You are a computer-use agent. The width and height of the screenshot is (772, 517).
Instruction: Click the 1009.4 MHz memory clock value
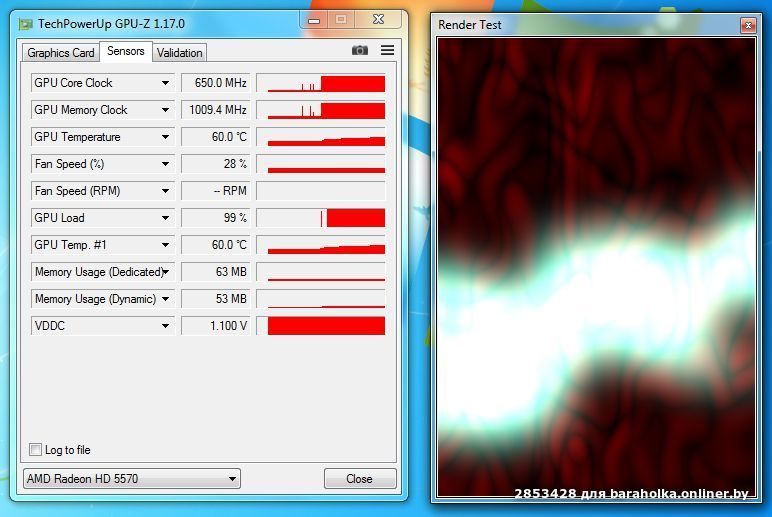pos(216,110)
